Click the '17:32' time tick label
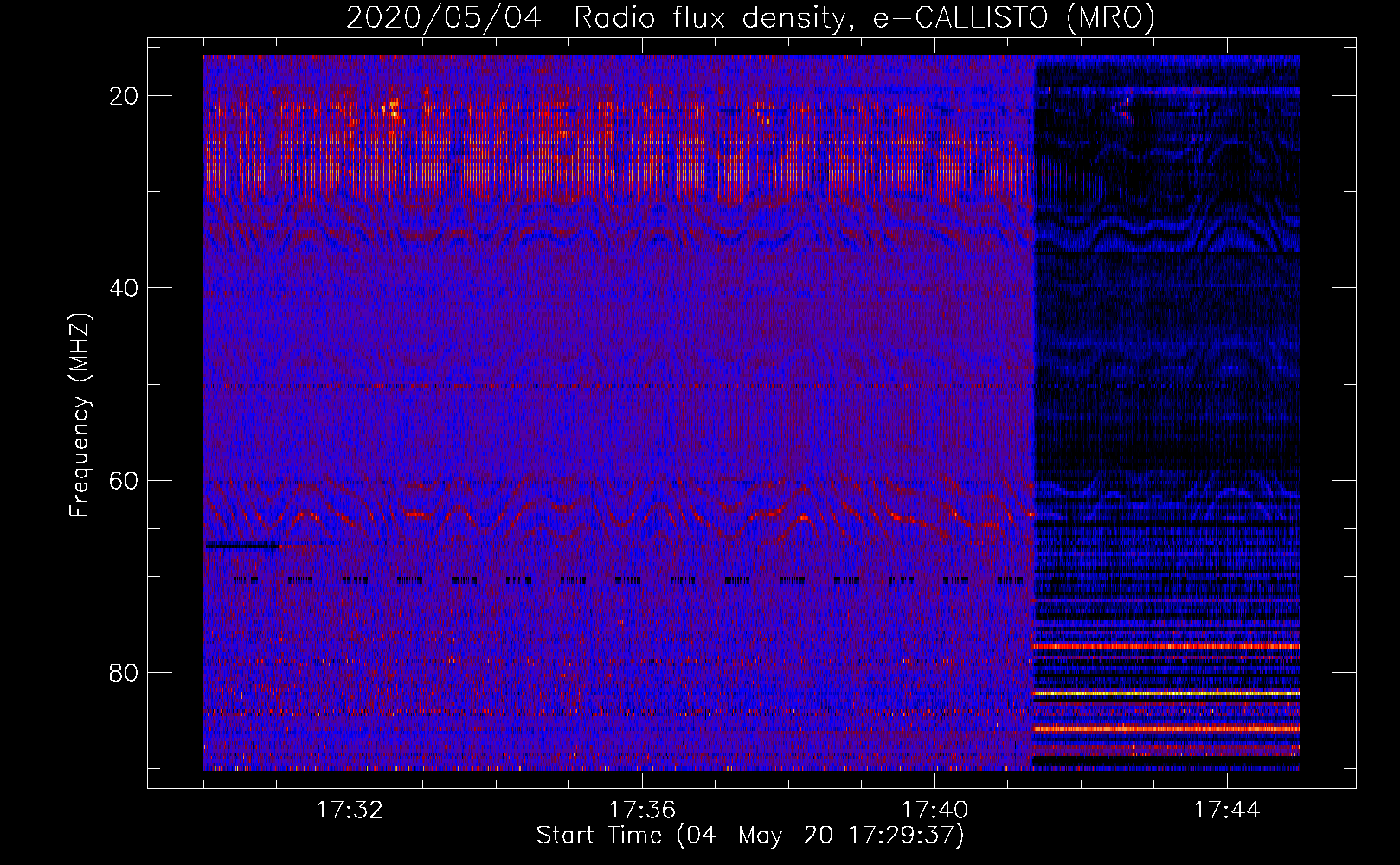 pyautogui.click(x=350, y=811)
